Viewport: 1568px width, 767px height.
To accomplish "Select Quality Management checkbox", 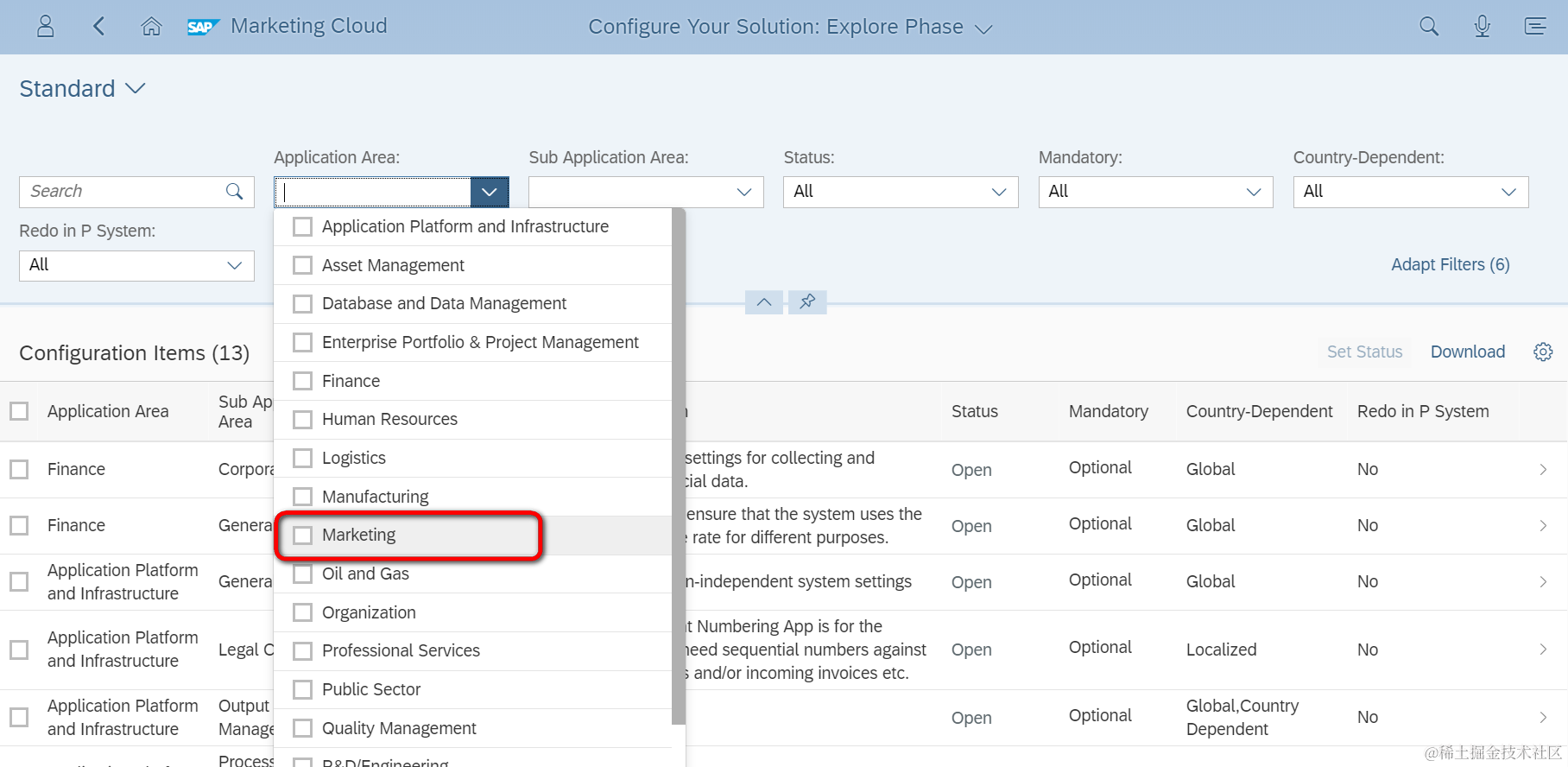I will coord(302,728).
